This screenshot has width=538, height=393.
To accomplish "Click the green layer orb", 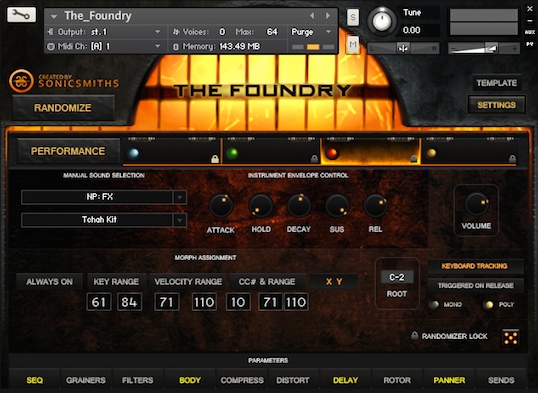I will pyautogui.click(x=233, y=153).
